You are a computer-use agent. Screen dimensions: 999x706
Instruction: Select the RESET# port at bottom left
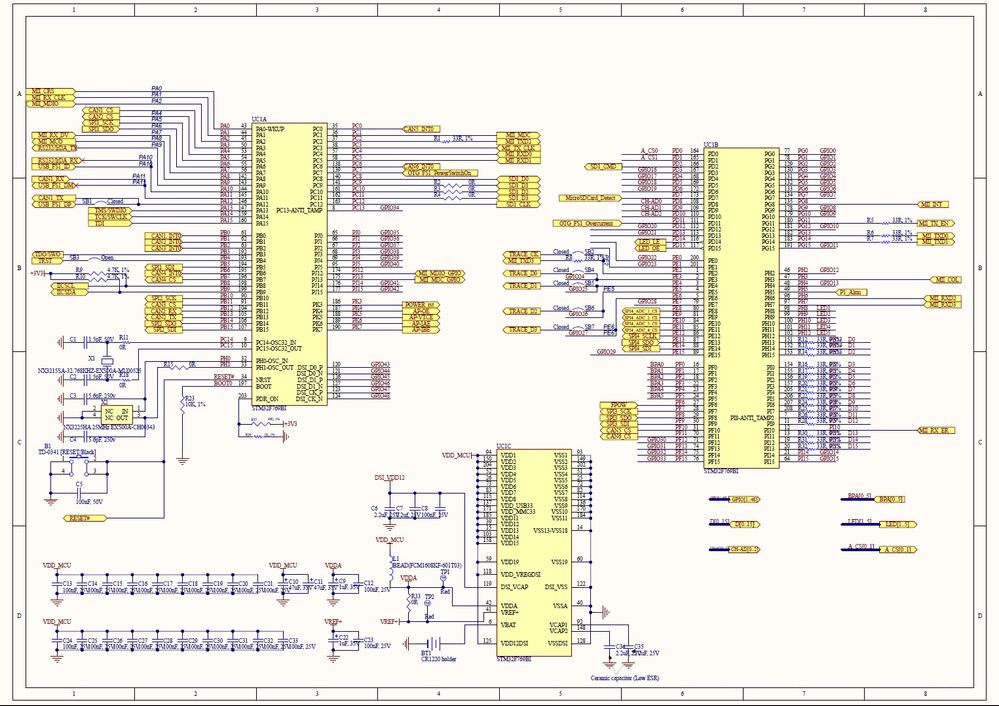(85, 518)
